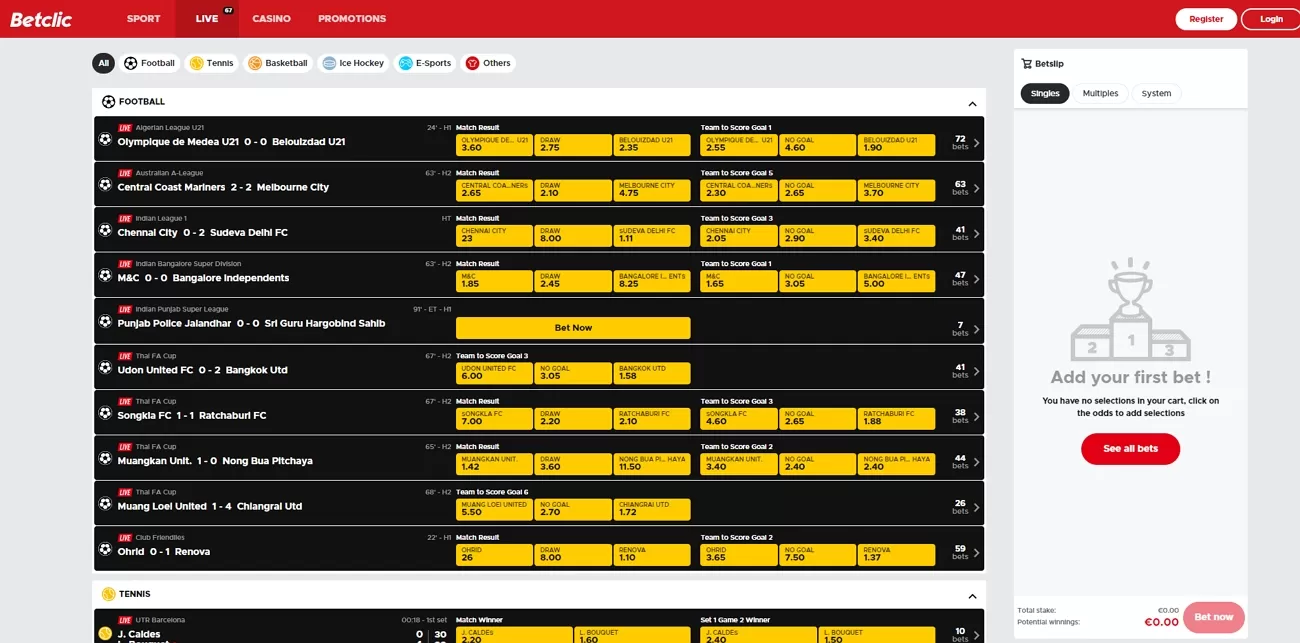Click football icon beside Muangkan Unit. match
This screenshot has height=643, width=1300.
pyautogui.click(x=105, y=458)
